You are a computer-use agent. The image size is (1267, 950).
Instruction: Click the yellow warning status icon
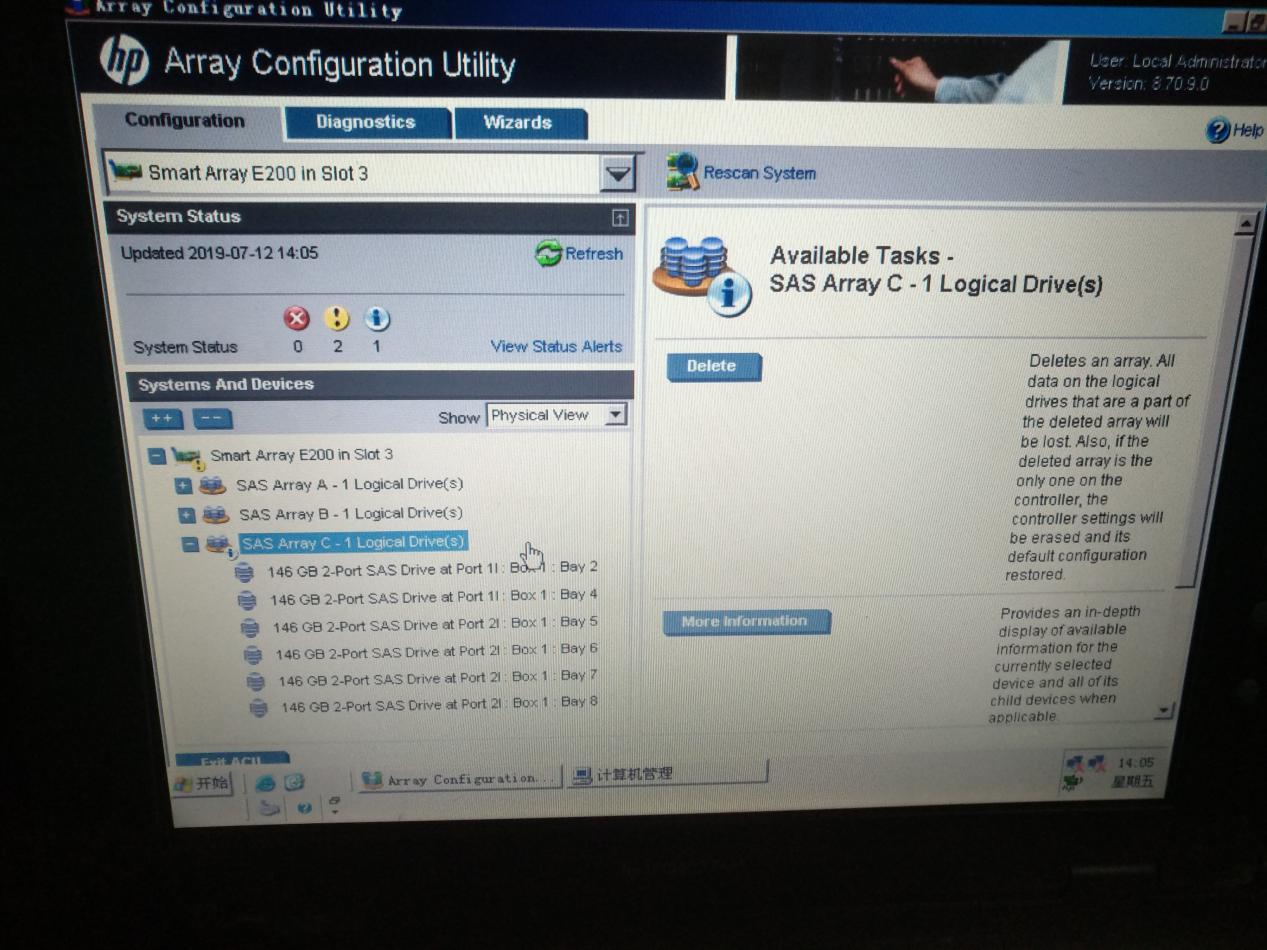[337, 319]
